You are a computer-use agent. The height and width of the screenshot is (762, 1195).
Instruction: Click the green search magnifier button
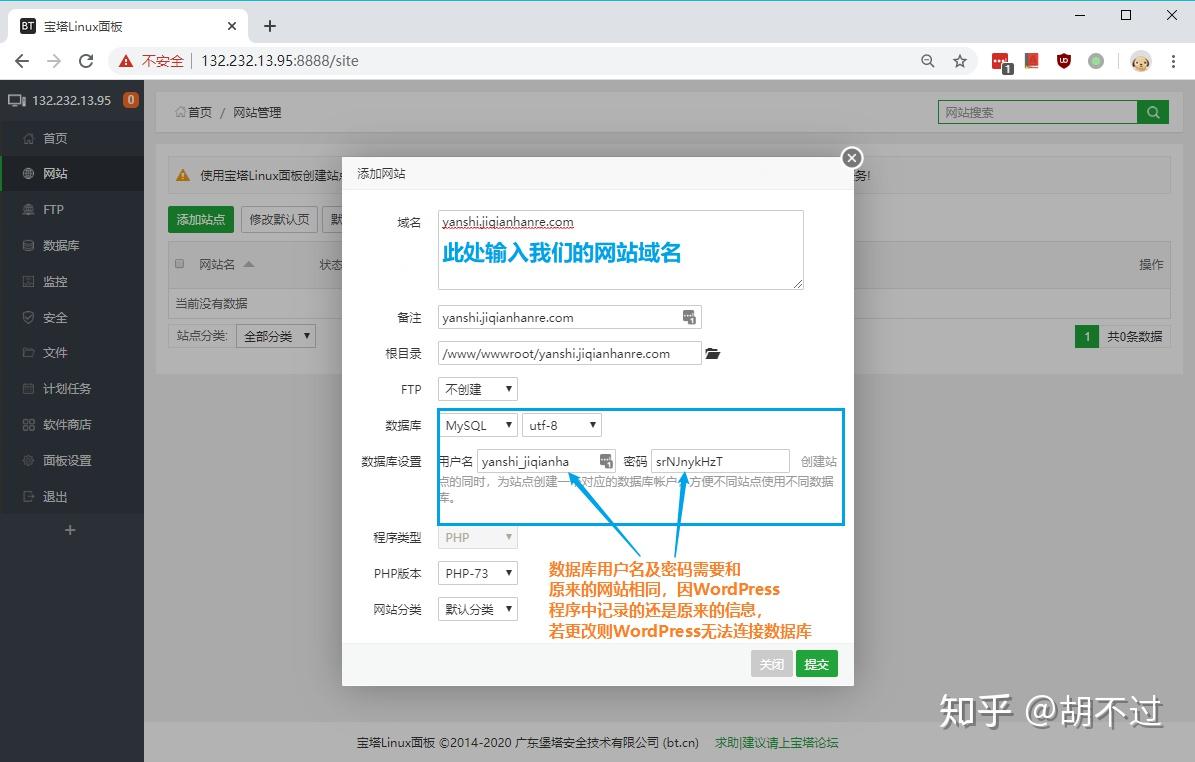(1153, 112)
